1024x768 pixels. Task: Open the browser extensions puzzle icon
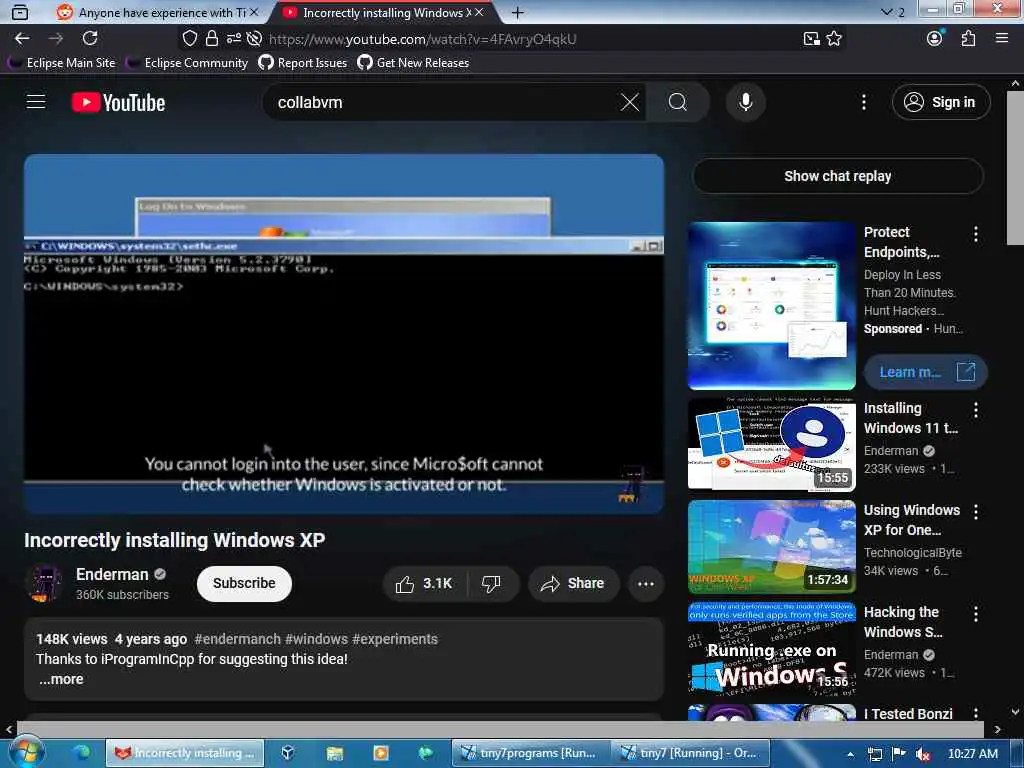[x=968, y=39]
